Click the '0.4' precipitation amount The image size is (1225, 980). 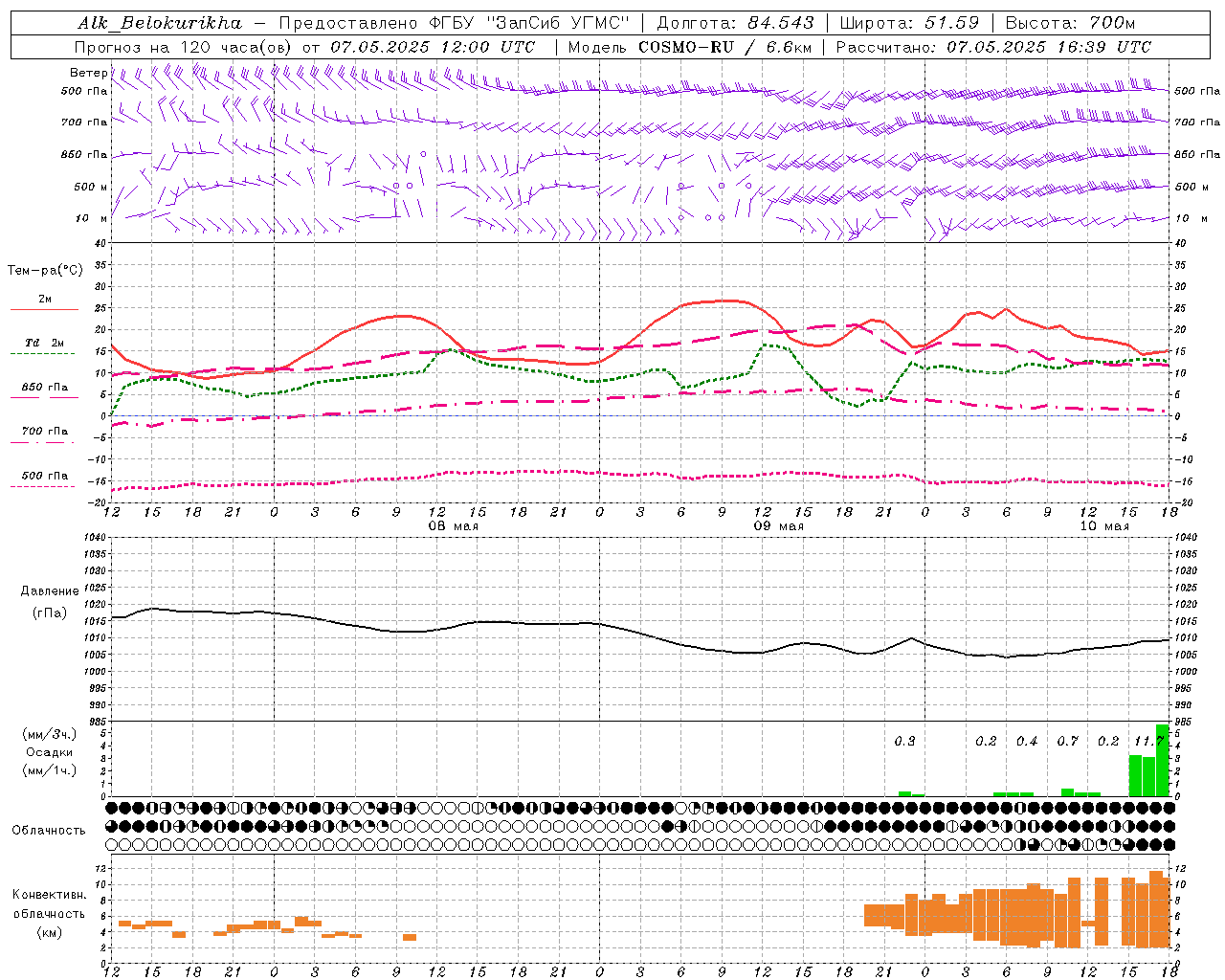1027,742
